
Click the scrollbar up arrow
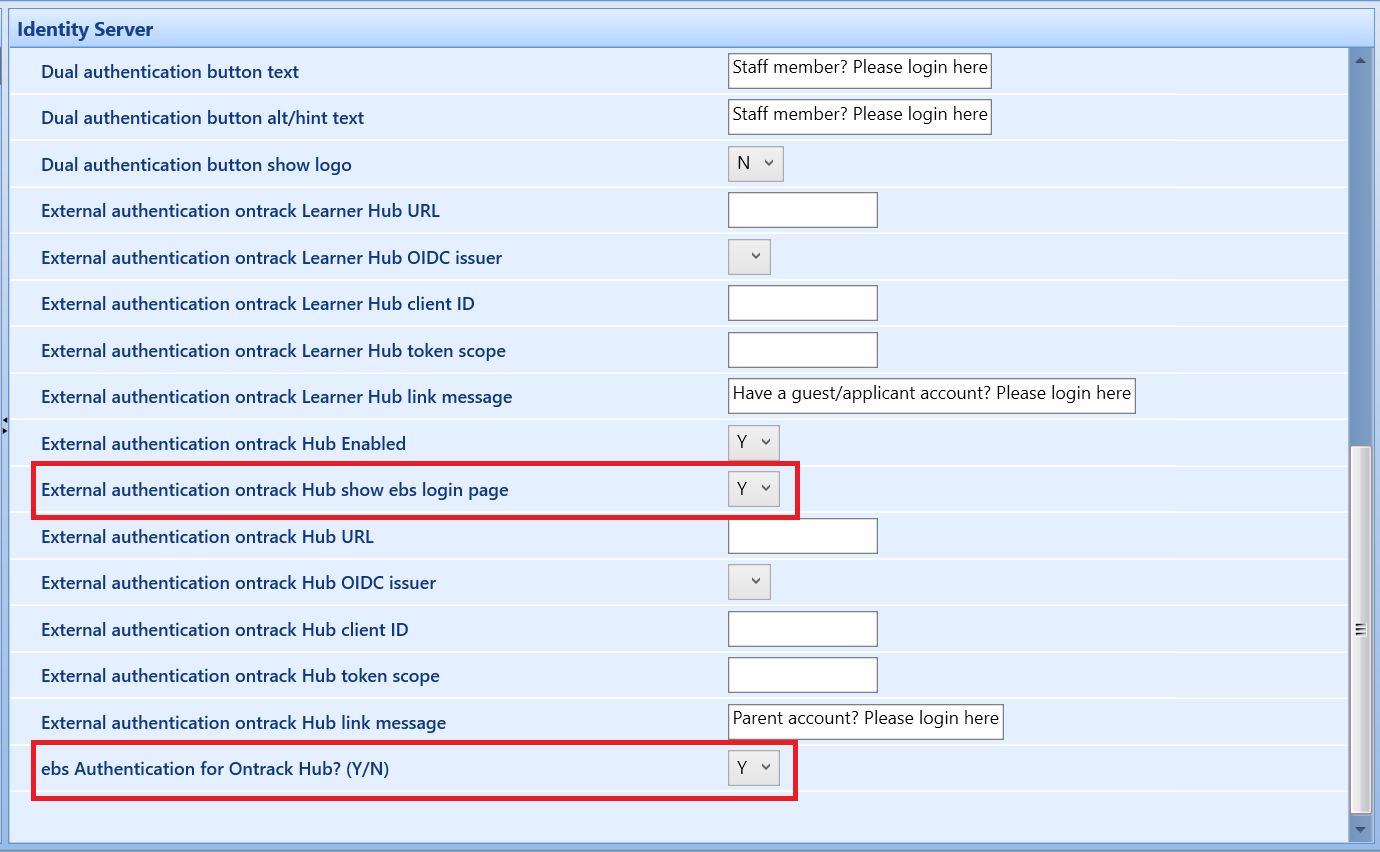click(x=1360, y=61)
